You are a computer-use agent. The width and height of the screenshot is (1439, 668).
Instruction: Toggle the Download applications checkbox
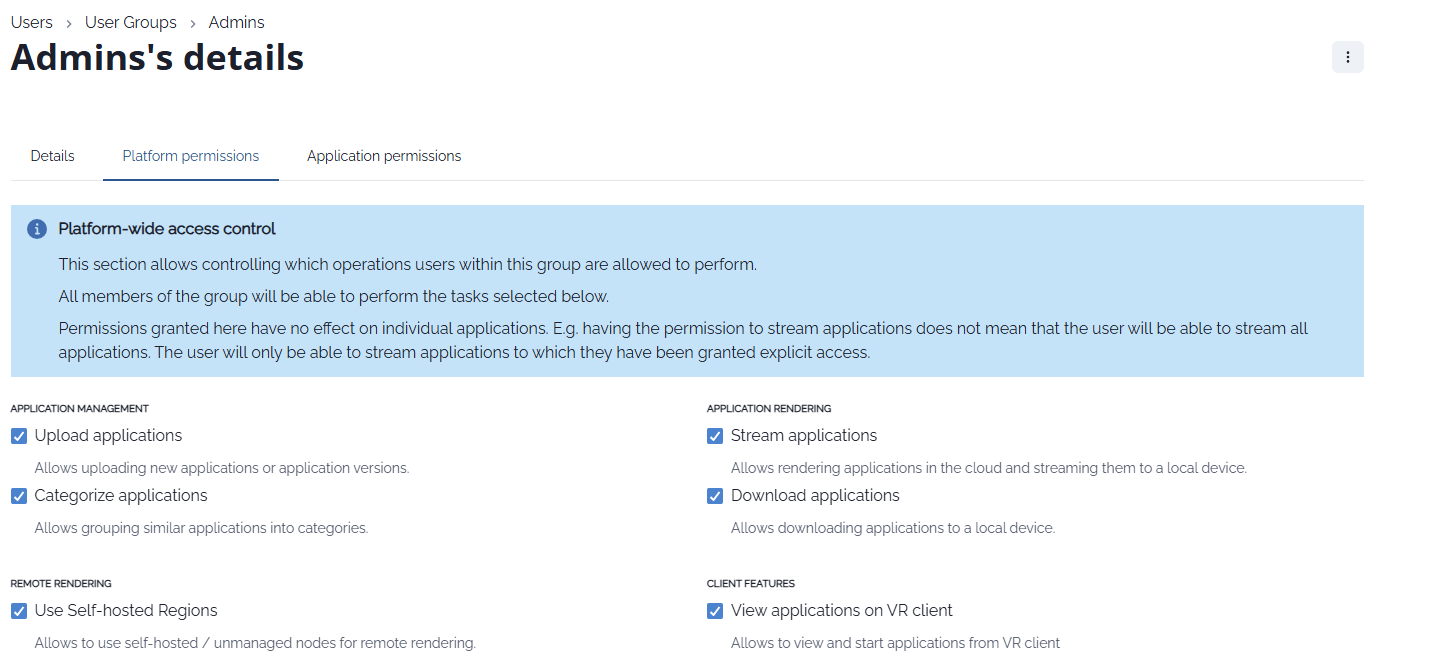point(715,496)
